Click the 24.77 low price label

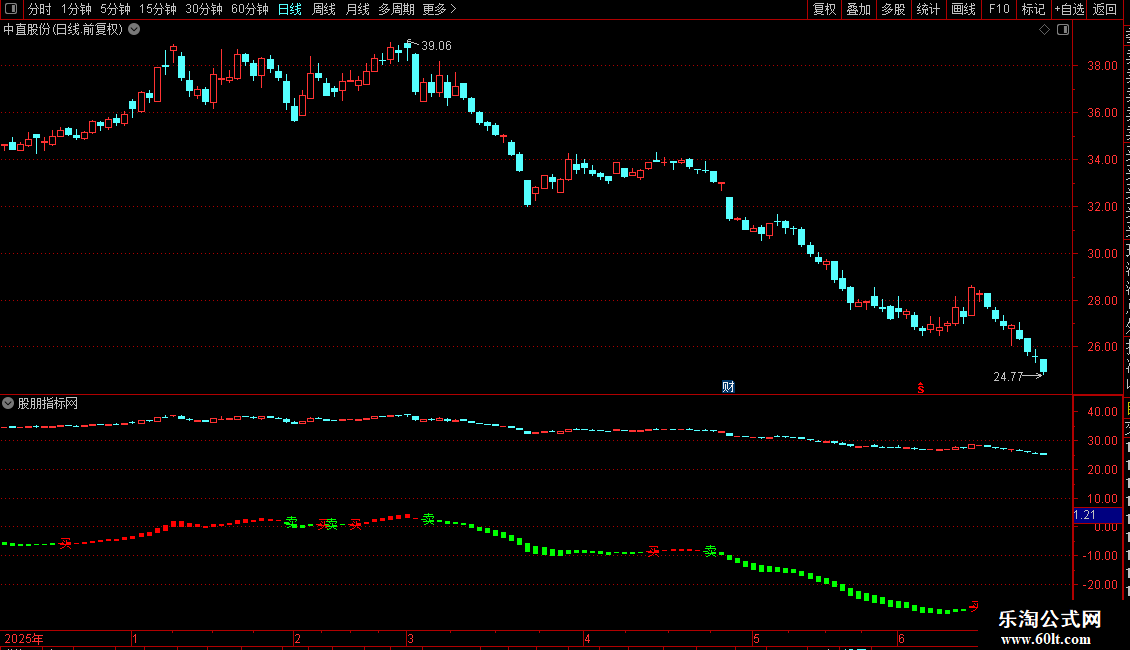click(1008, 377)
